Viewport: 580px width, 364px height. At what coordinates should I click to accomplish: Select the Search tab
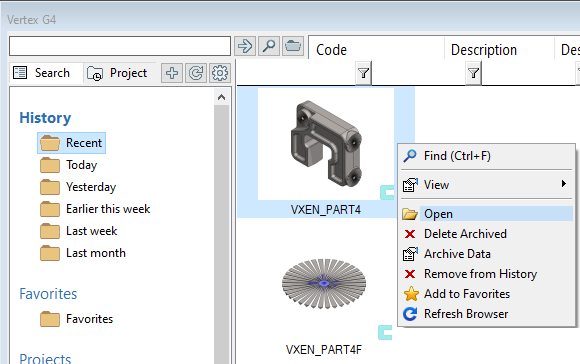(x=42, y=73)
